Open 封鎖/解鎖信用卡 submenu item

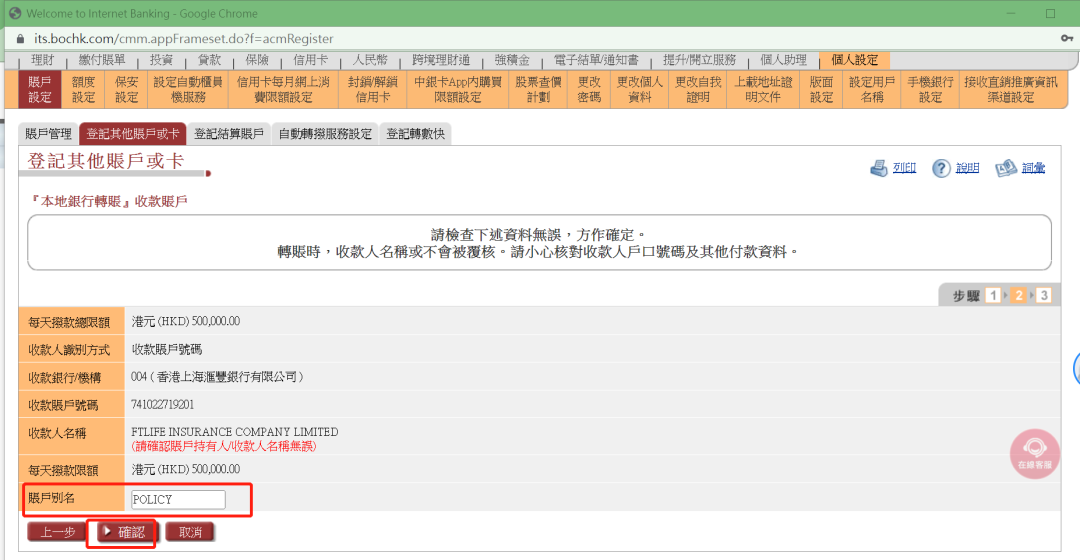[373, 90]
